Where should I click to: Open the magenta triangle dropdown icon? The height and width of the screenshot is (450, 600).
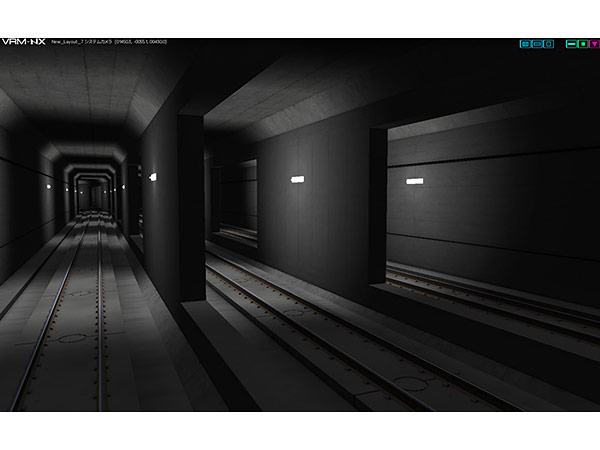coord(593,44)
